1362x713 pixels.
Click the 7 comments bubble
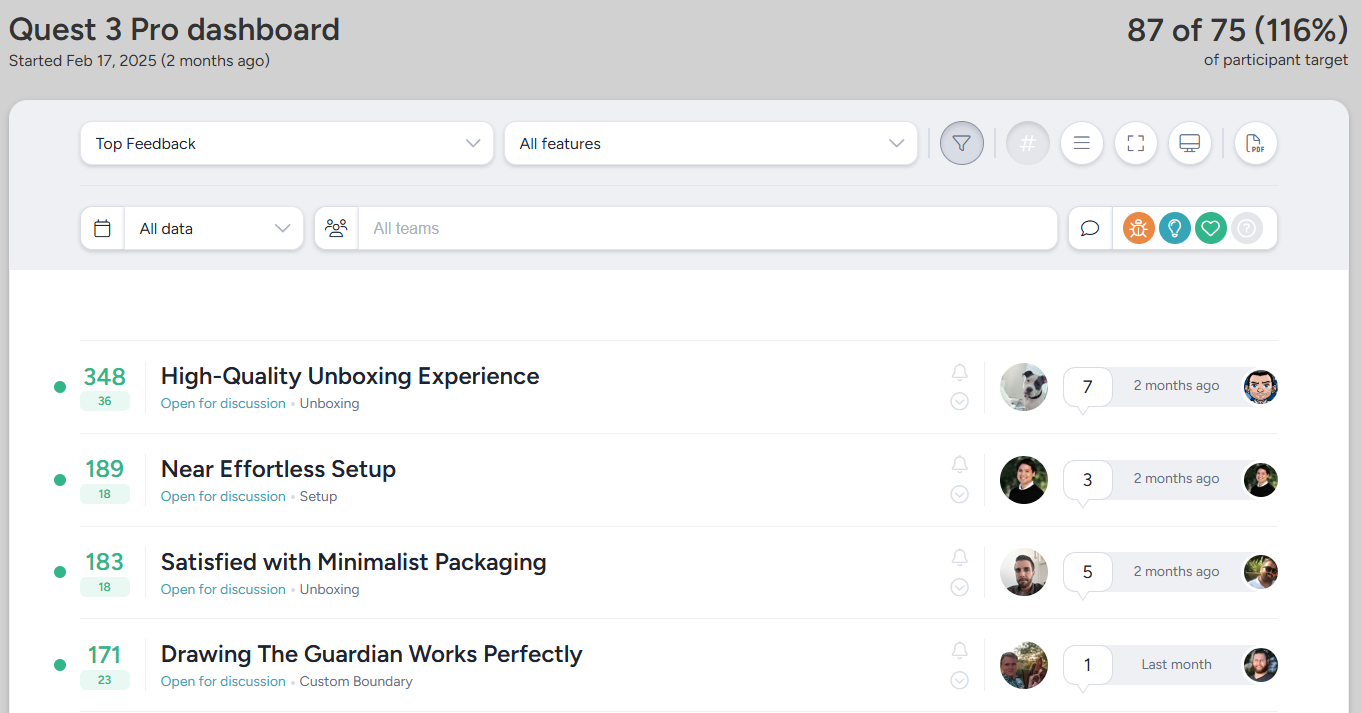(1088, 387)
